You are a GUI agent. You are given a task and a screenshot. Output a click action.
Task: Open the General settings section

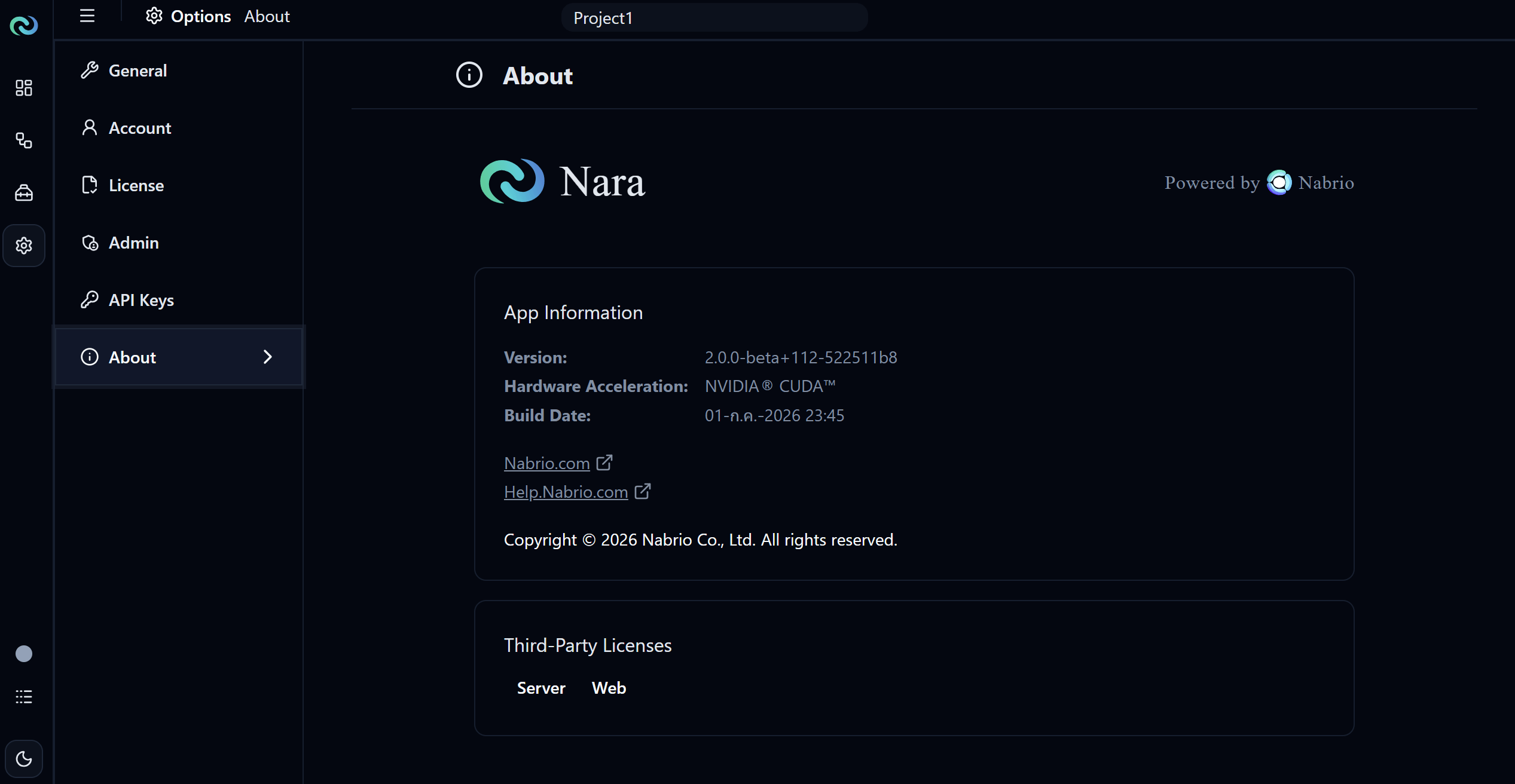click(179, 71)
